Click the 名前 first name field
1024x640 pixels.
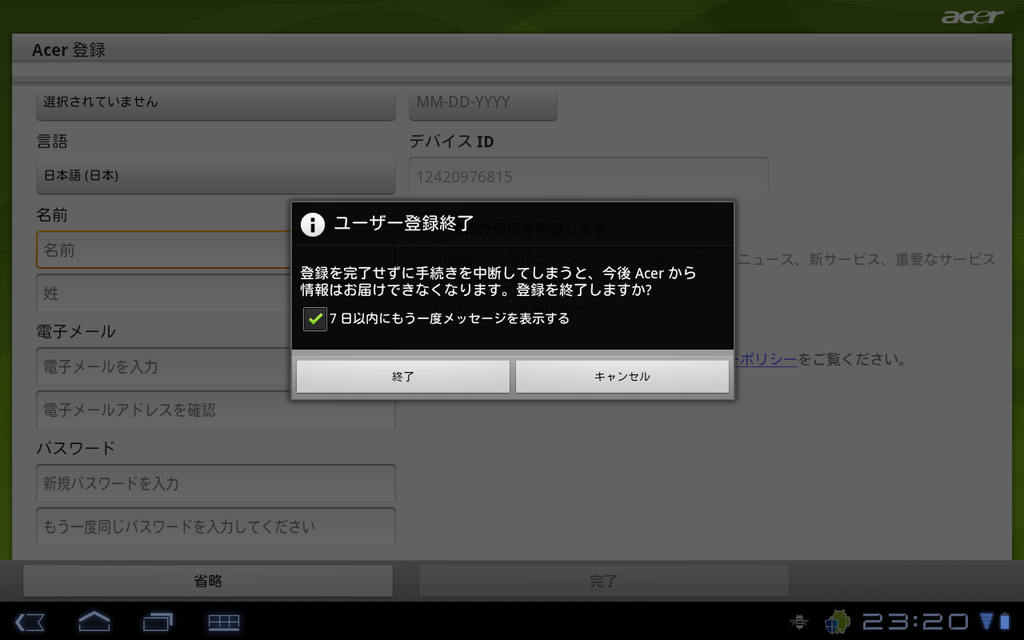pyautogui.click(x=164, y=250)
